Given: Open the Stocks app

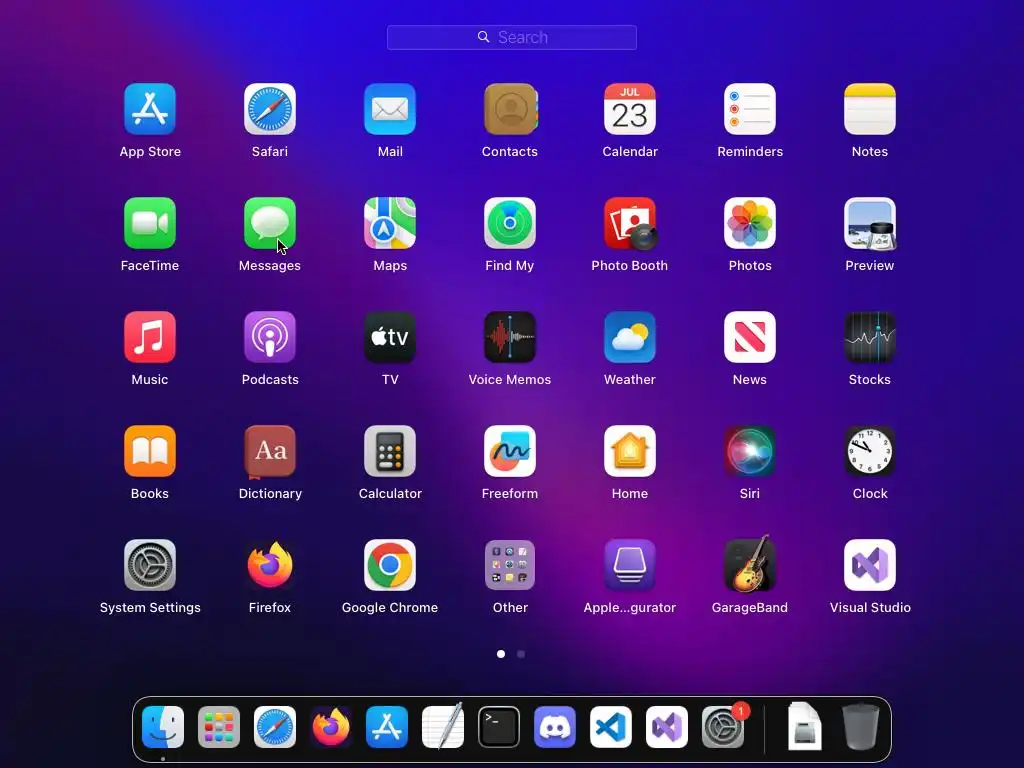Looking at the screenshot, I should coord(870,337).
